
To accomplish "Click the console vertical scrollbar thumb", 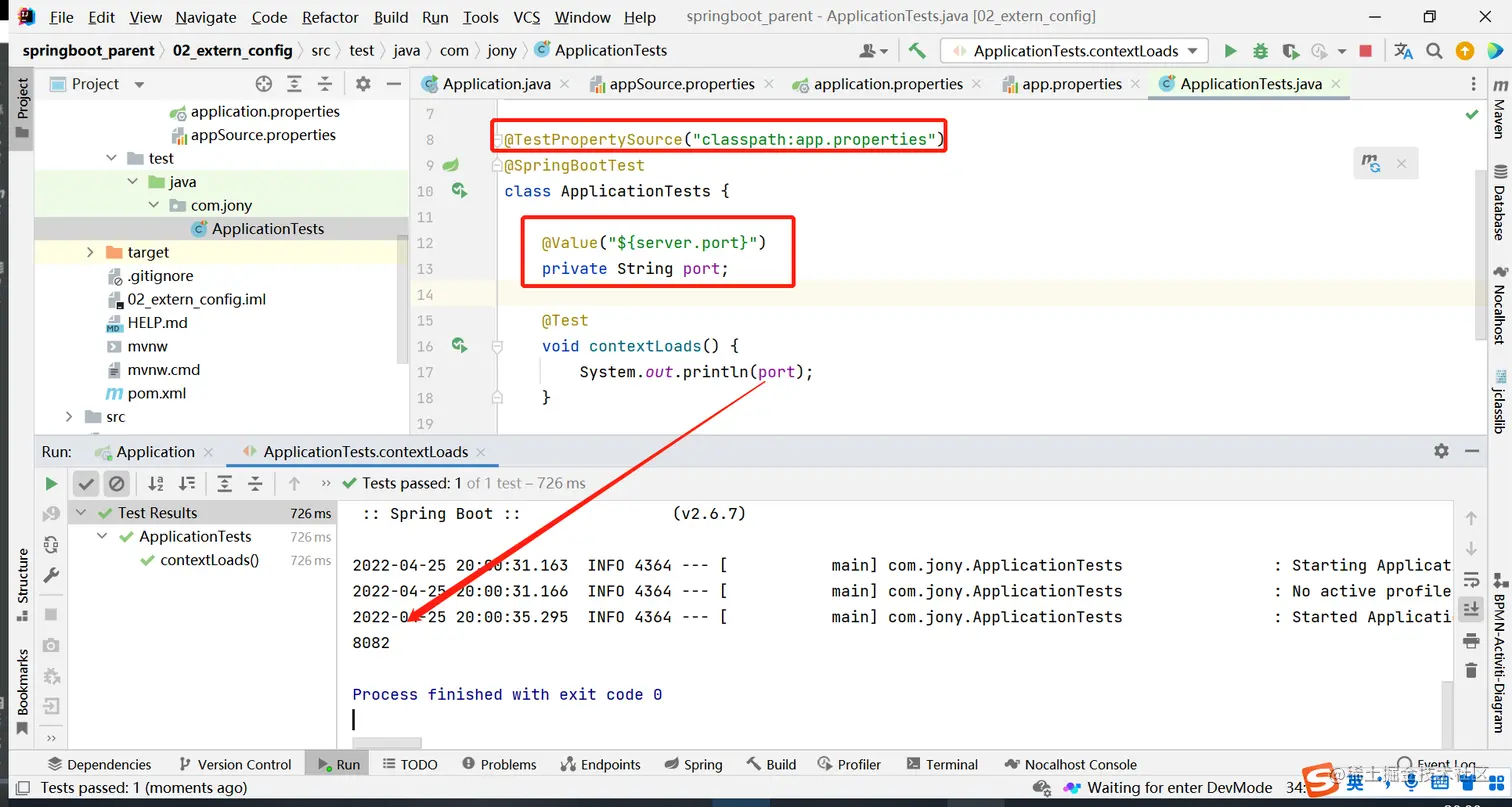I will coord(1447,713).
